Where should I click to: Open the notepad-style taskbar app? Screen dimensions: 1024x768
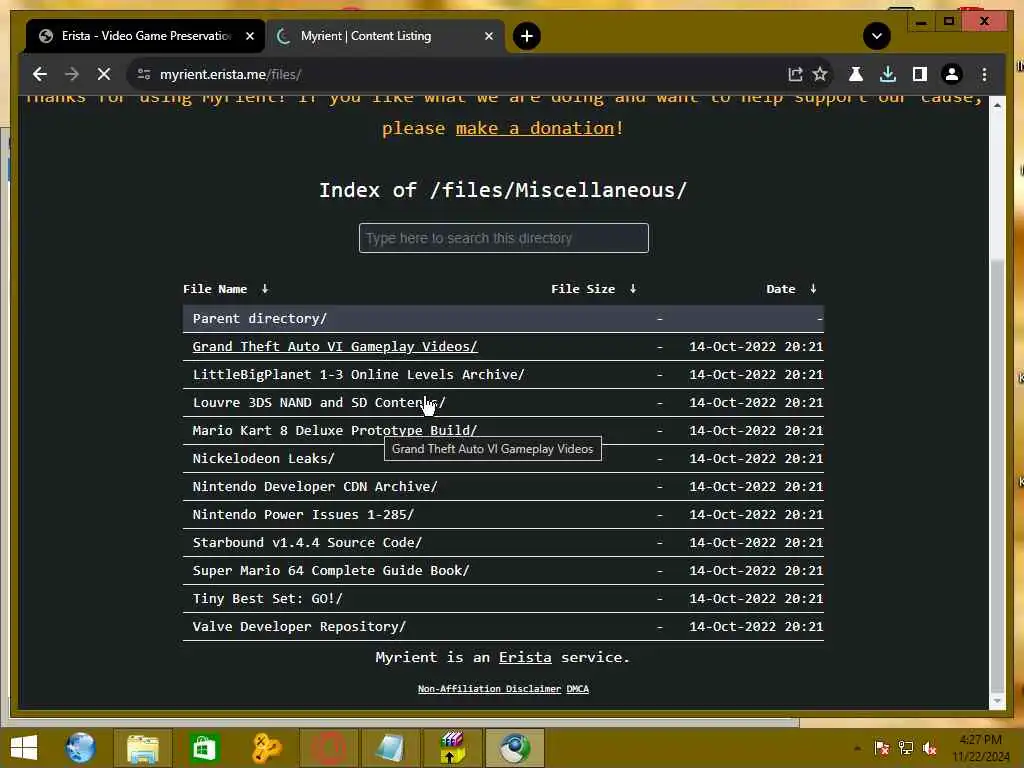click(390, 748)
